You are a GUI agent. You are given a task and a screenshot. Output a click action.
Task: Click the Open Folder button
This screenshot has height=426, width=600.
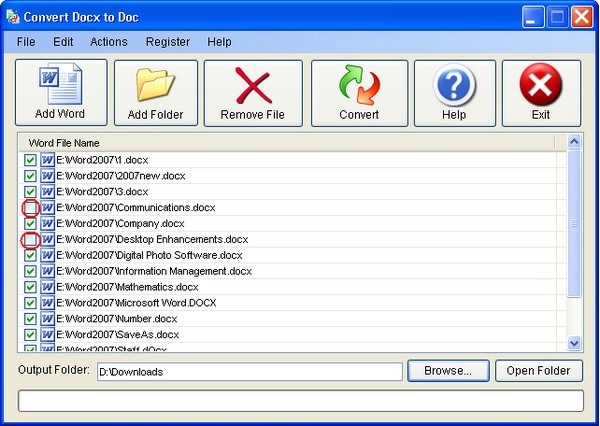click(538, 371)
